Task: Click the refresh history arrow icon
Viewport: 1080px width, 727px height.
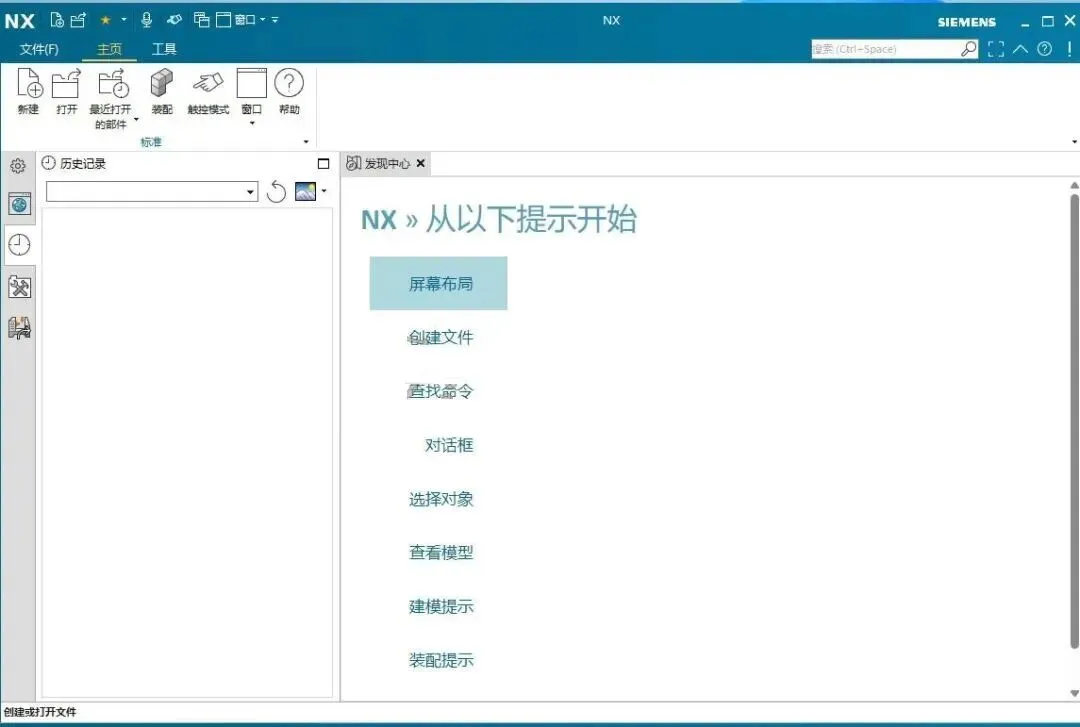Action: [x=276, y=192]
